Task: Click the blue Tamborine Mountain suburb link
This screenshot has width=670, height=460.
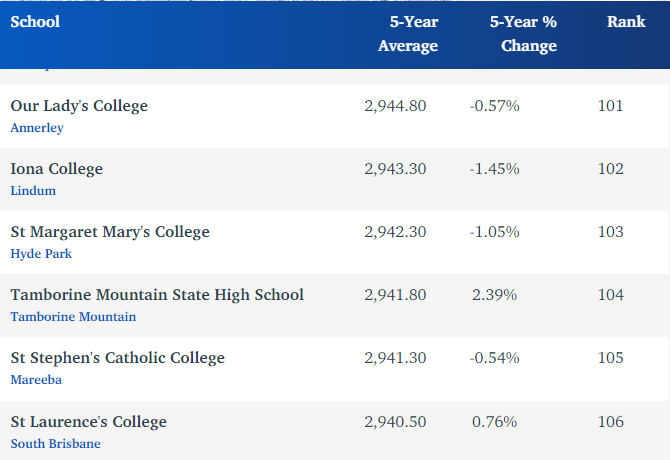Action: pos(73,316)
